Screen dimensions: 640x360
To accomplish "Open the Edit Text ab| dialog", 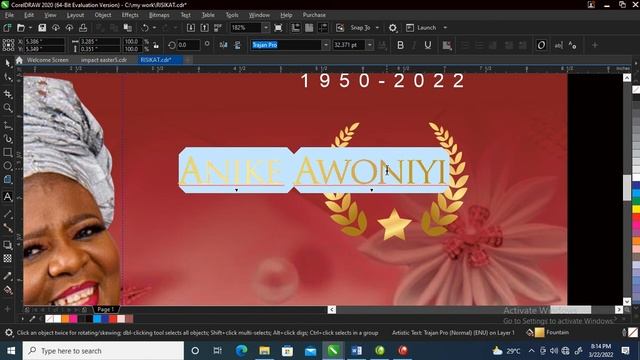I will click(x=558, y=45).
